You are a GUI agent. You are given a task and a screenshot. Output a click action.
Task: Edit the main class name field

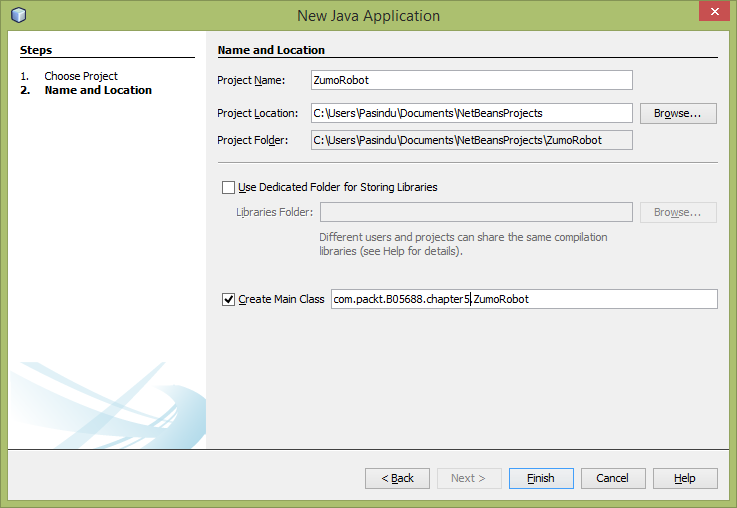pos(524,299)
